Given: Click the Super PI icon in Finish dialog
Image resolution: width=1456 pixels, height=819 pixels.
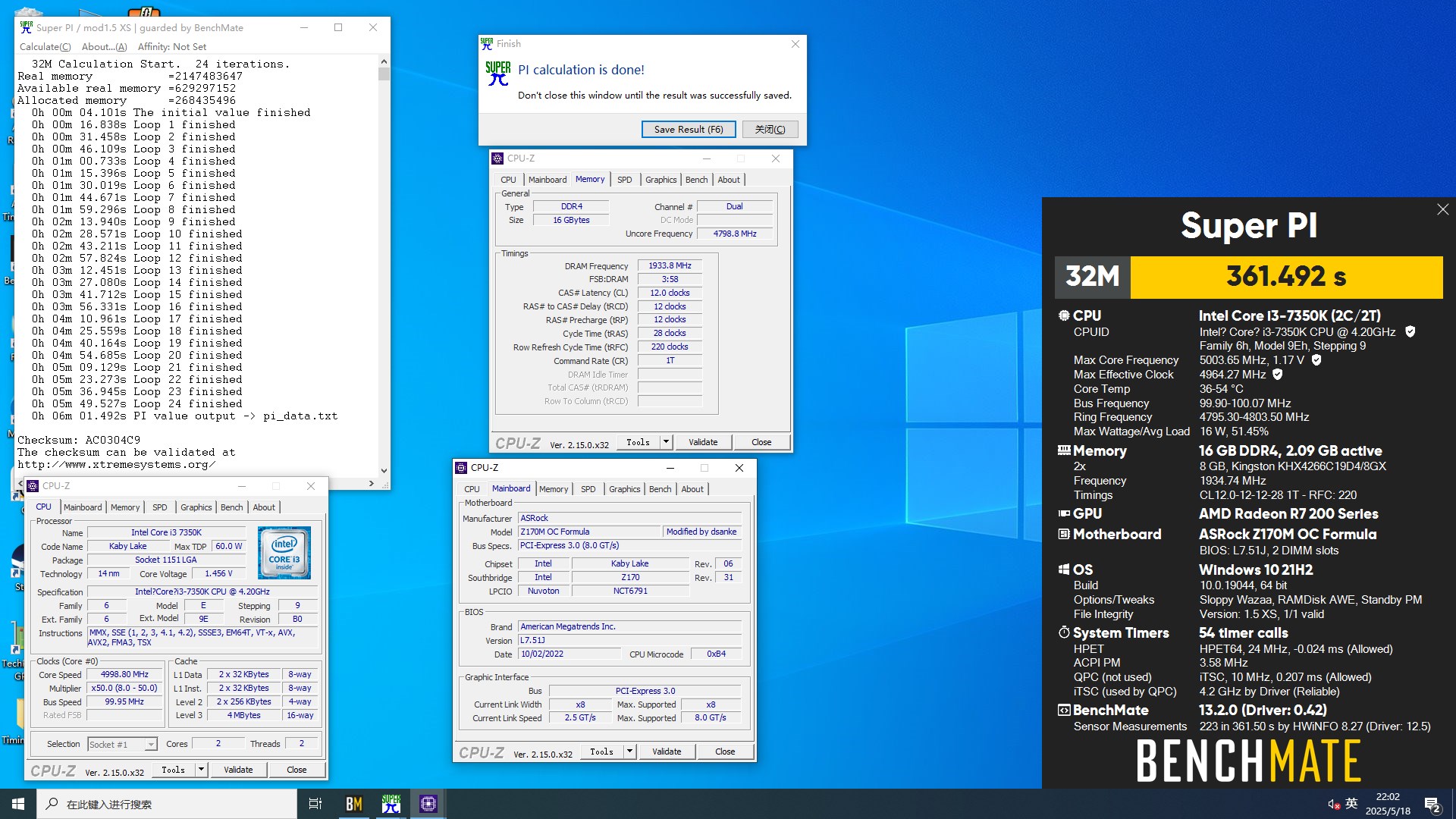Looking at the screenshot, I should [497, 74].
